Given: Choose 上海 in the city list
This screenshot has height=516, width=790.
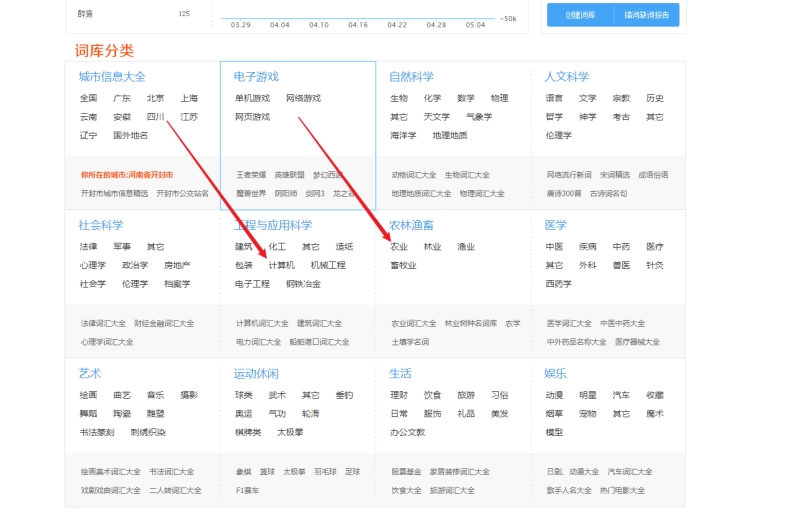Looking at the screenshot, I should pyautogui.click(x=189, y=98).
